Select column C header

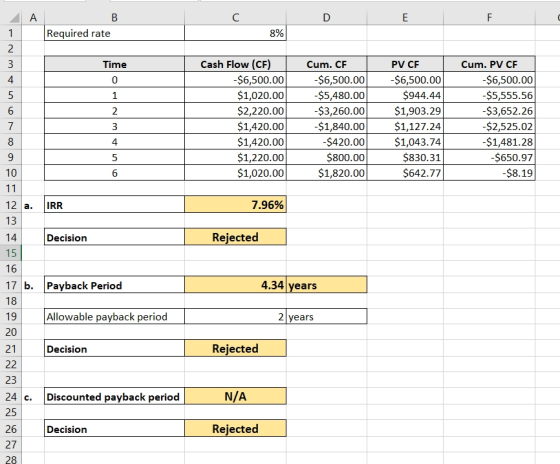coord(235,18)
